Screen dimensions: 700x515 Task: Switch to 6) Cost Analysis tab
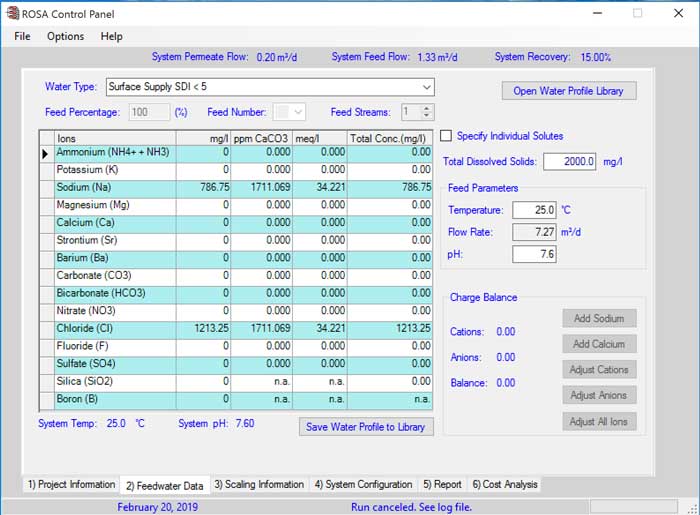(x=505, y=485)
